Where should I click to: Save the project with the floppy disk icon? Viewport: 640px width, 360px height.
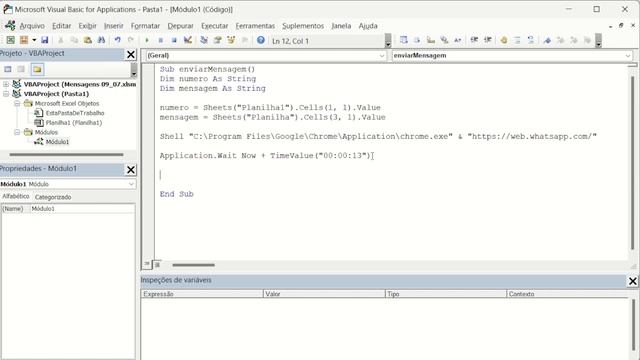pyautogui.click(x=44, y=40)
